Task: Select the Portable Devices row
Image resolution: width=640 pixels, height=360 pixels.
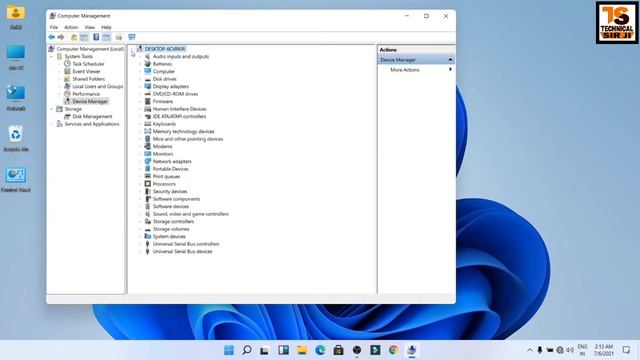Action: (x=171, y=169)
